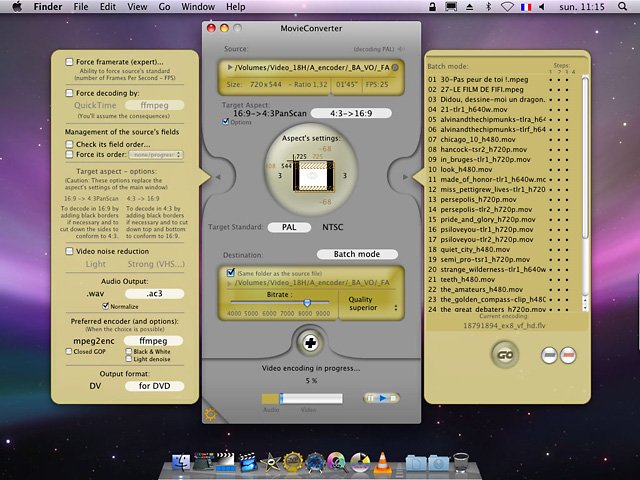Click the audio/video encoding progress bar
The image size is (640, 480).
(x=302, y=398)
